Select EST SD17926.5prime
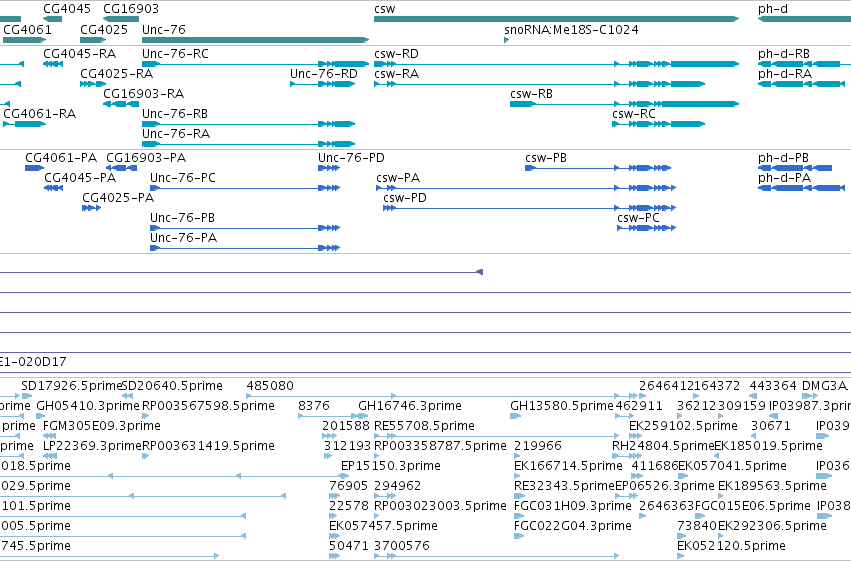This screenshot has height=561, width=851. 71,386
